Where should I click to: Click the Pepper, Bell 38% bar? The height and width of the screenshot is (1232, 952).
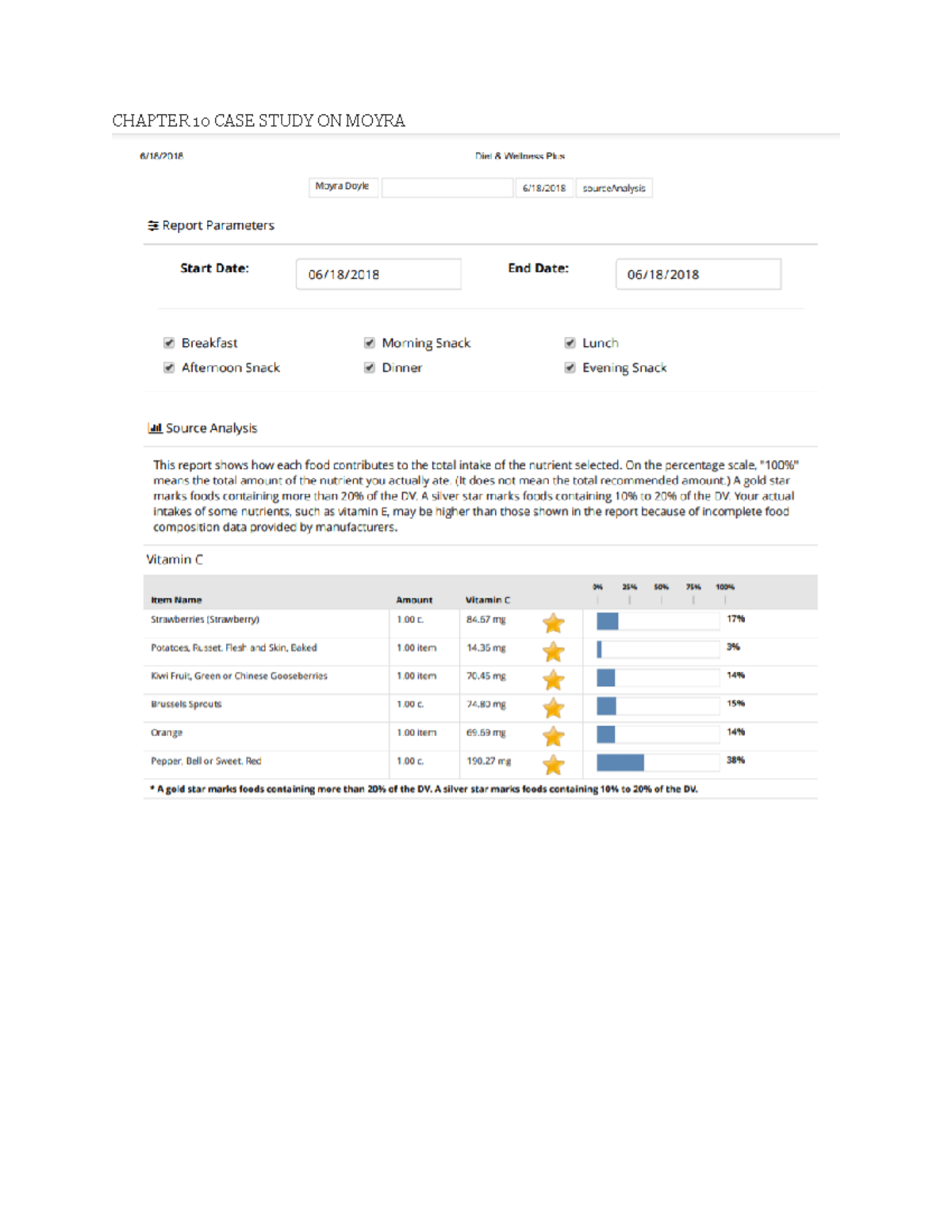coord(620,762)
